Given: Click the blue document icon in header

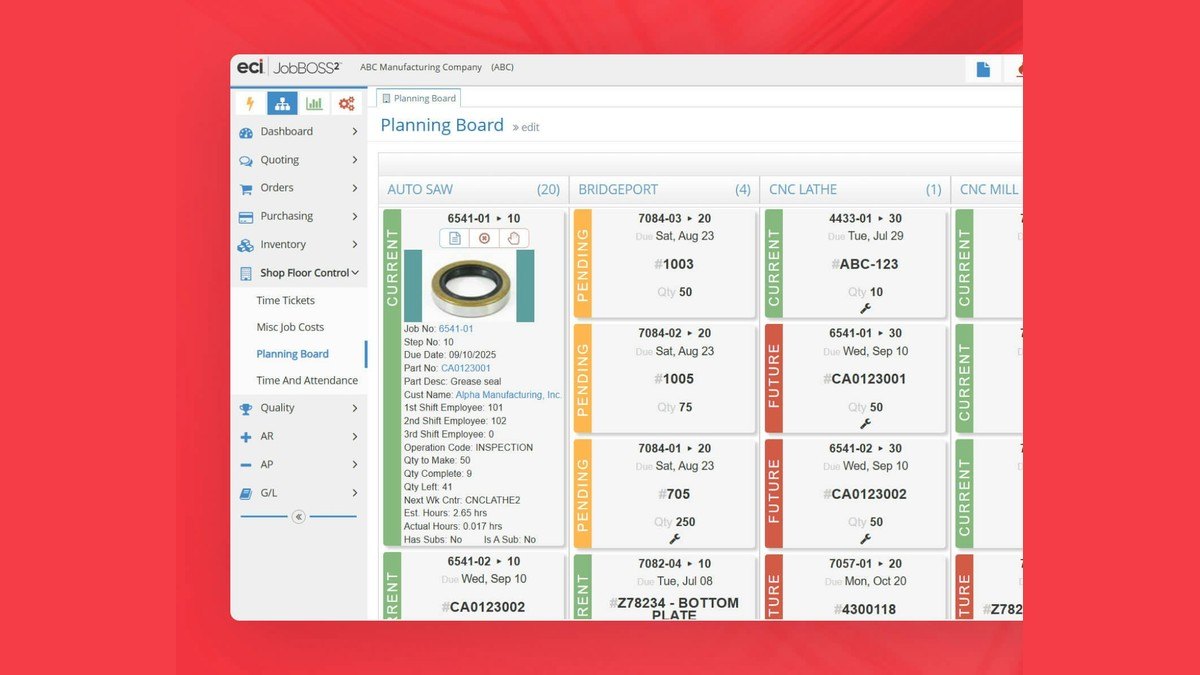Looking at the screenshot, I should pyautogui.click(x=983, y=69).
